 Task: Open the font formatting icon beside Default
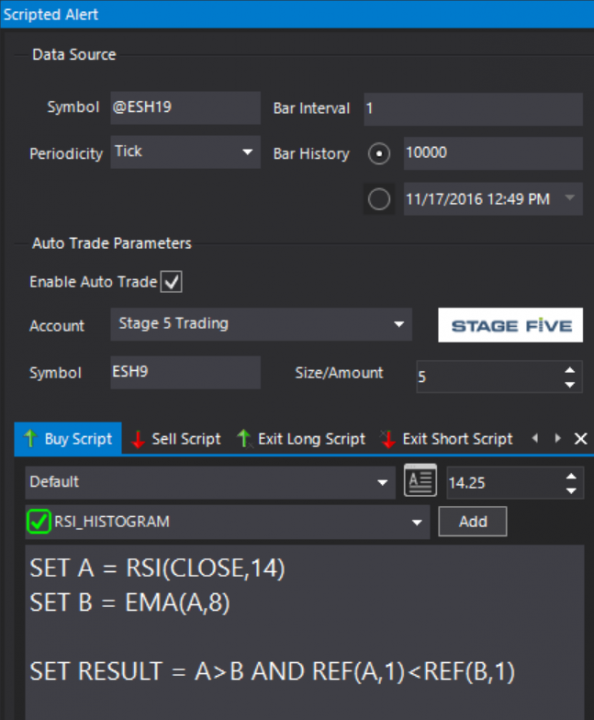click(420, 481)
